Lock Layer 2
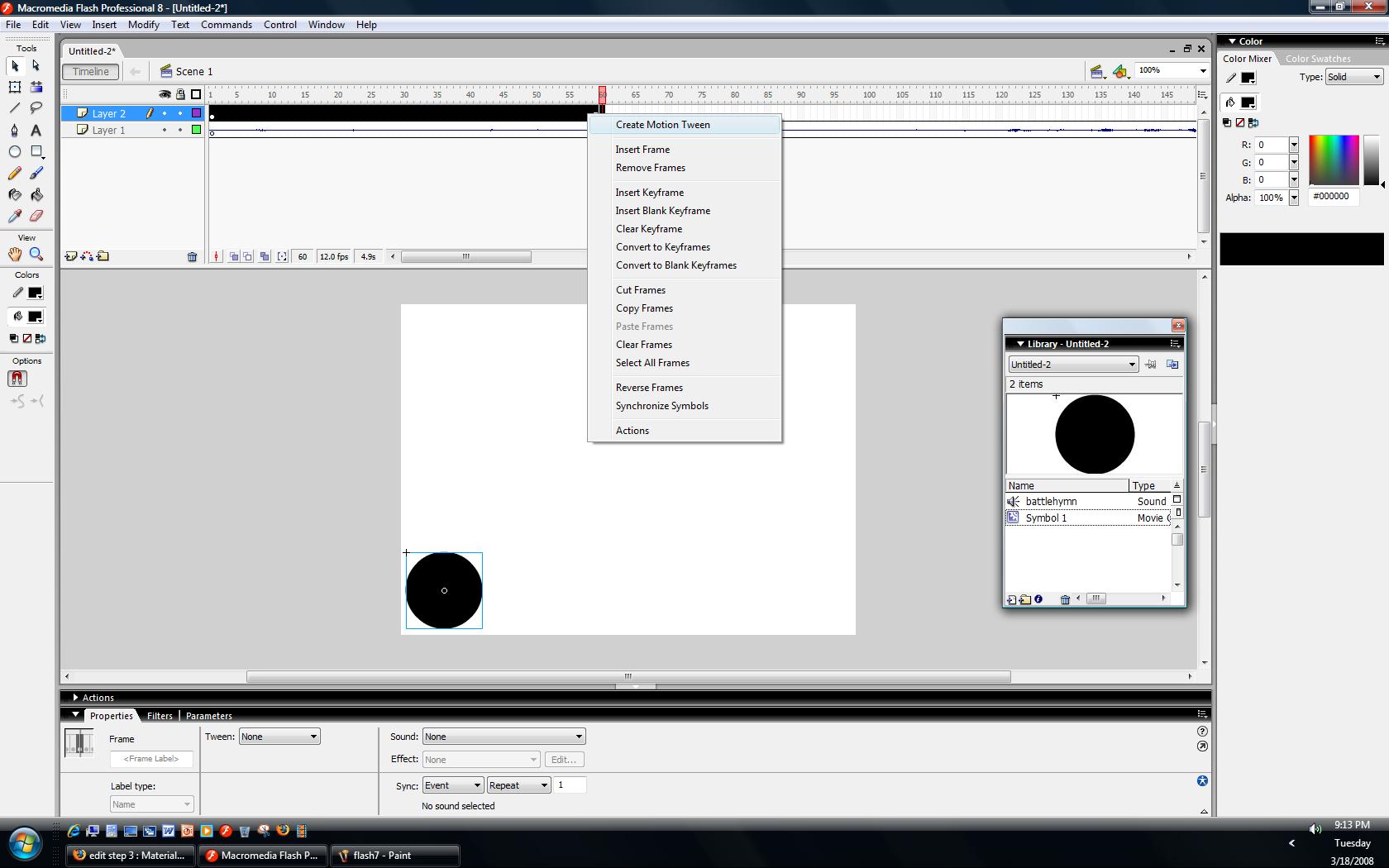 [179, 113]
